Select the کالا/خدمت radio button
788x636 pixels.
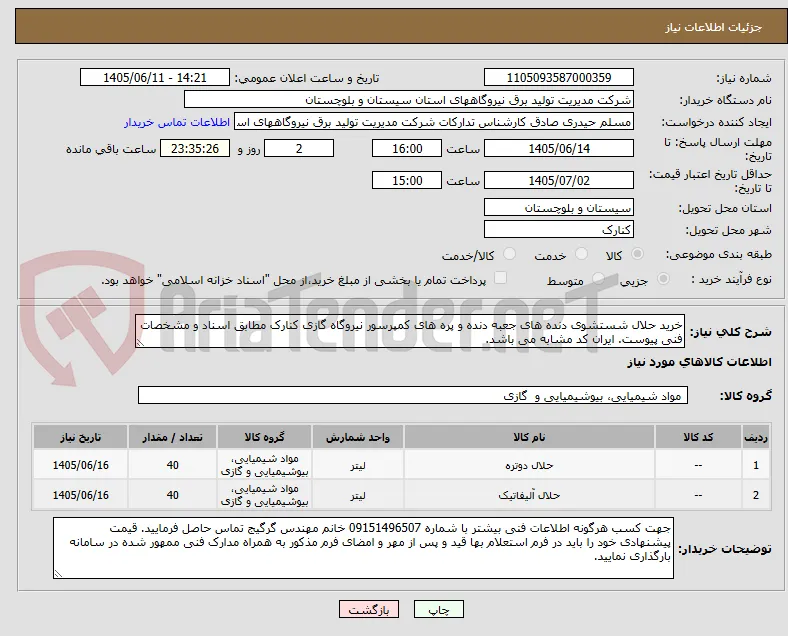coord(509,254)
